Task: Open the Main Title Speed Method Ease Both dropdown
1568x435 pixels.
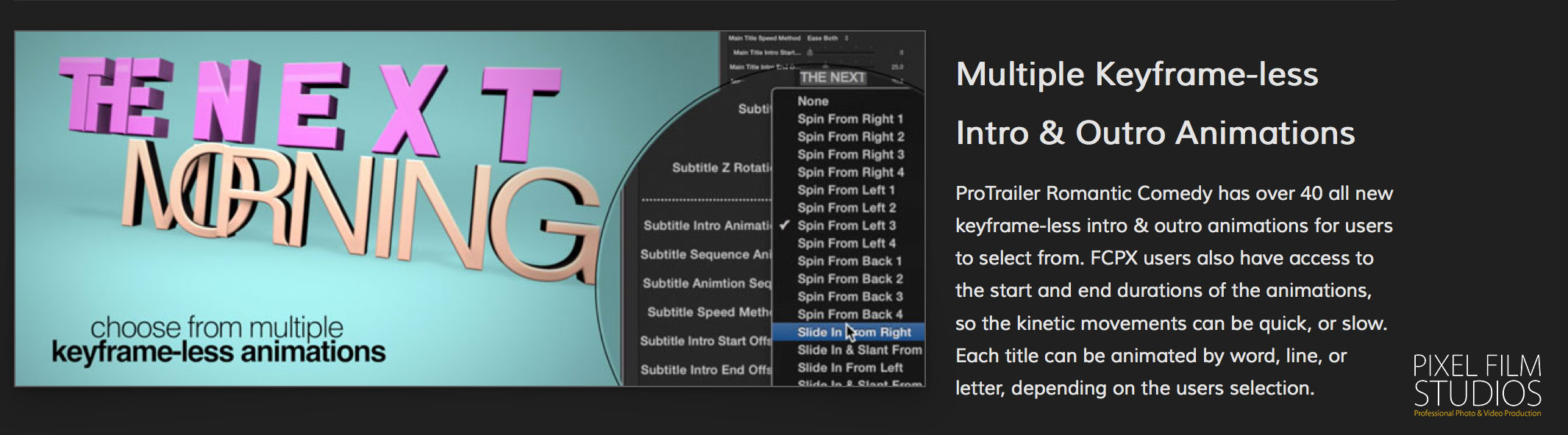Action: tap(827, 37)
